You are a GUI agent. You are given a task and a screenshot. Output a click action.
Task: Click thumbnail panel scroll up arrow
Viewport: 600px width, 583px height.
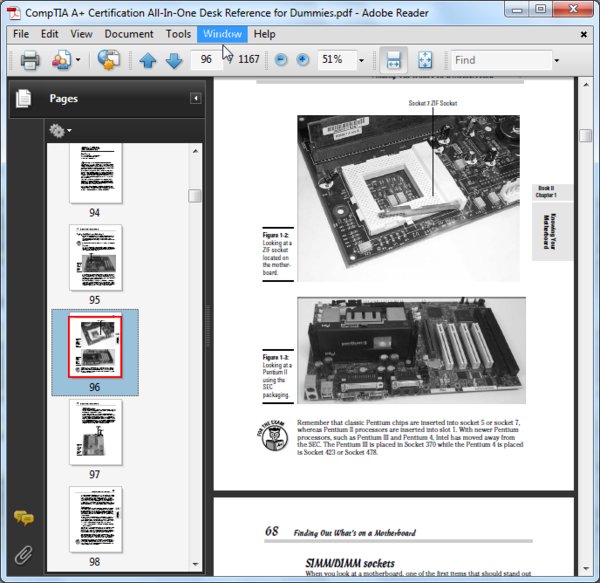pyautogui.click(x=196, y=151)
